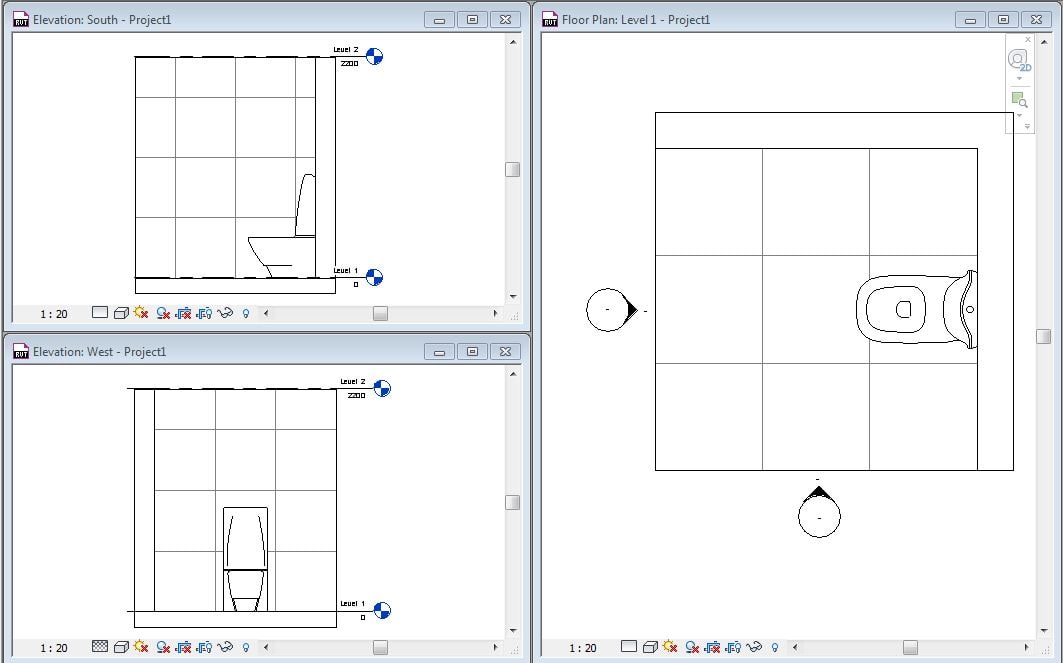Select the Zoom tool on the navigation bar
The height and width of the screenshot is (663, 1063).
tap(1018, 99)
